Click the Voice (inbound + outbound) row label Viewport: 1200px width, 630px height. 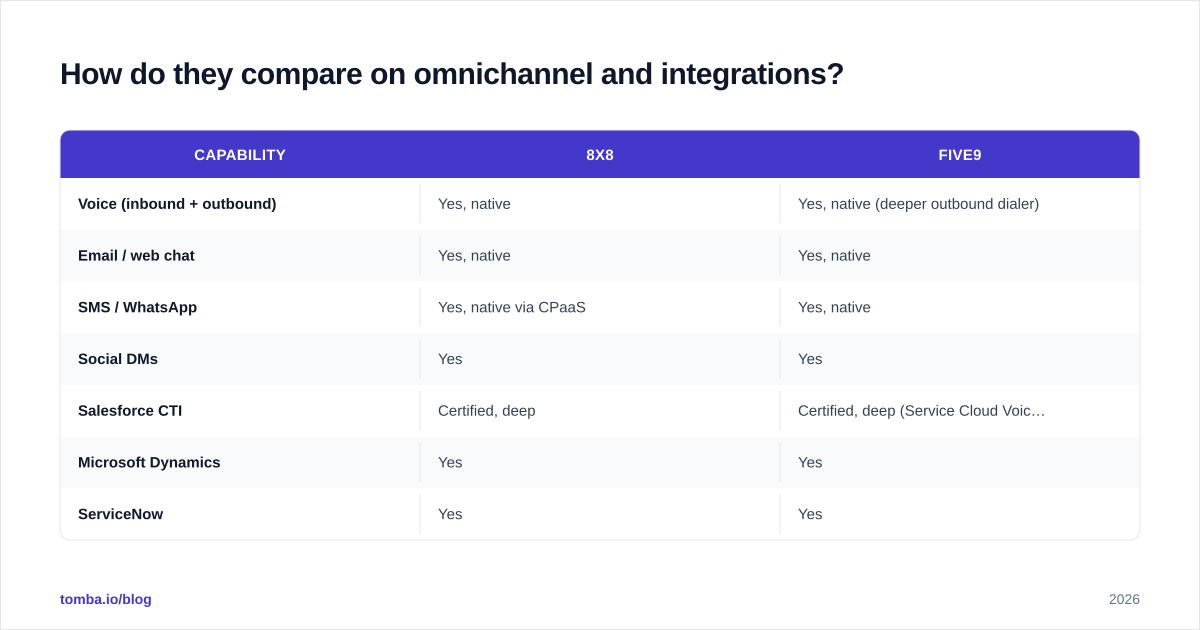[x=177, y=204]
